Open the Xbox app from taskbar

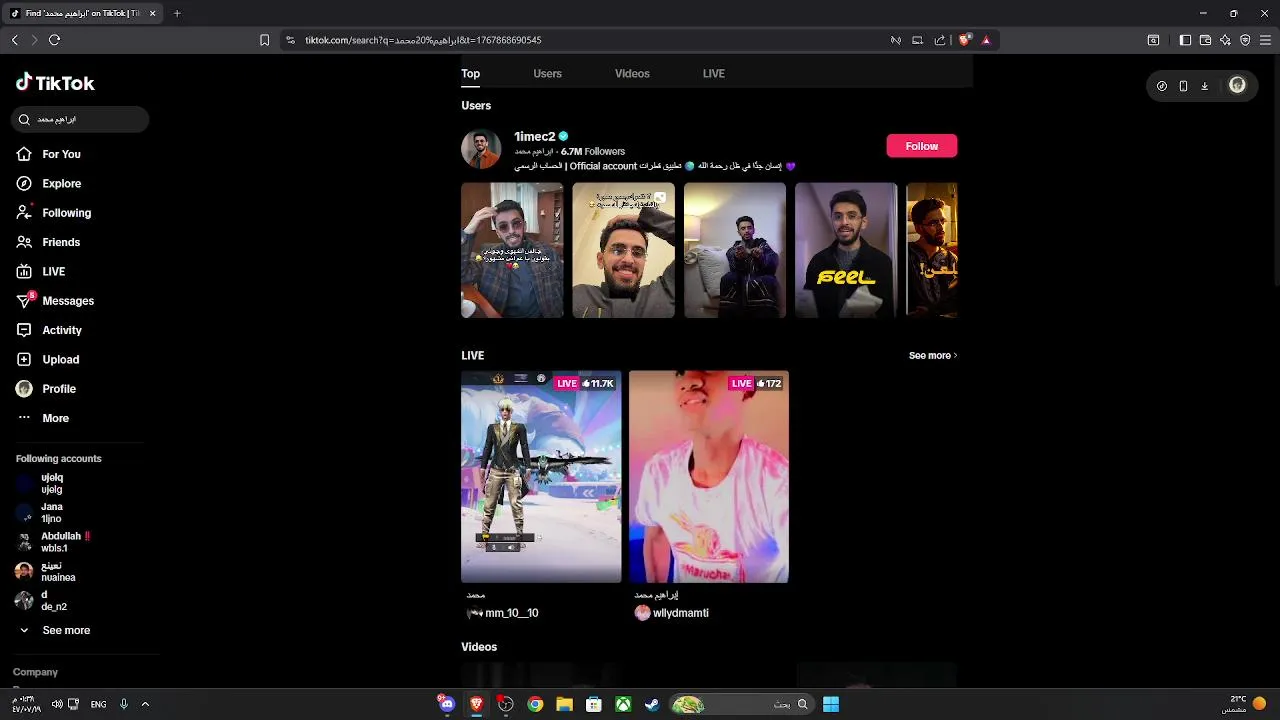click(623, 704)
